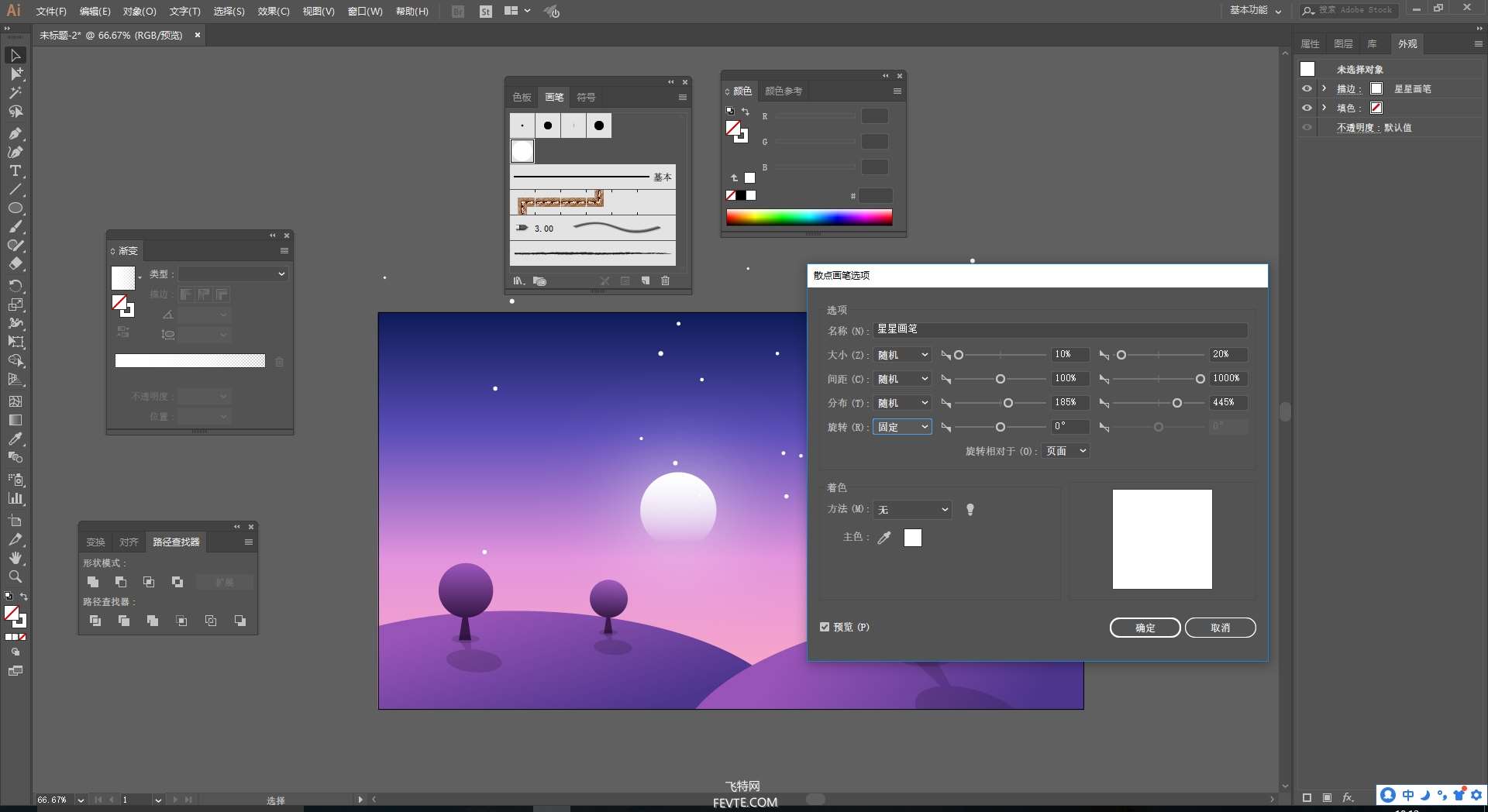
Task: Select the Lasso tool
Action: click(x=15, y=112)
